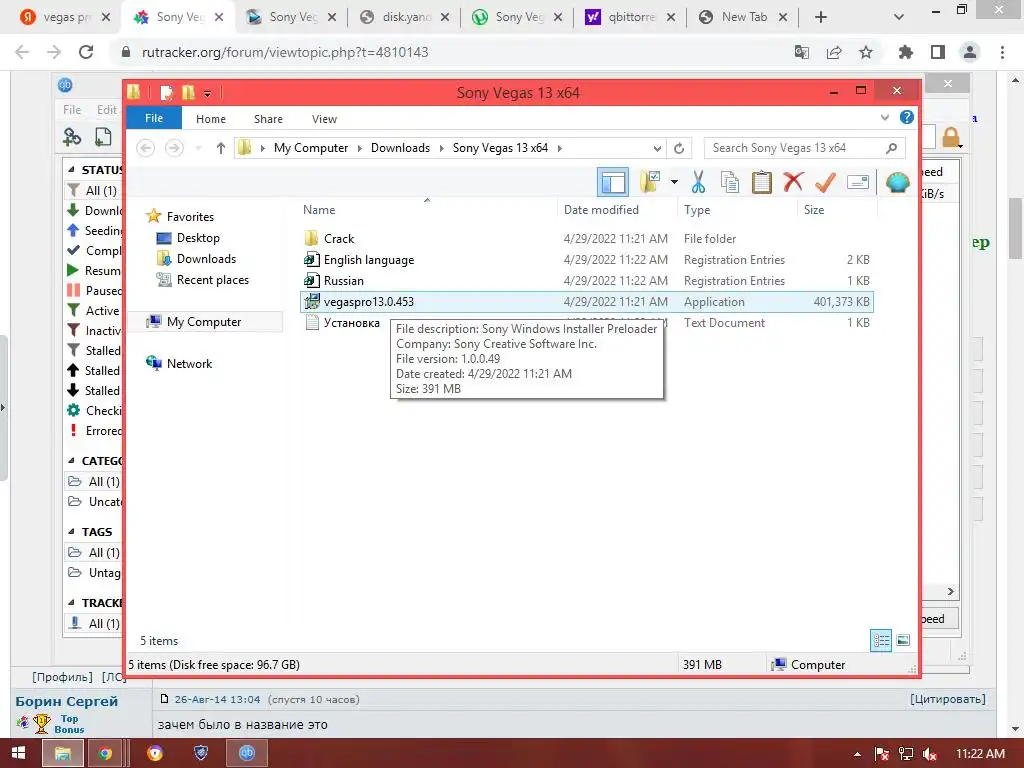Open the File tab in Explorer
The height and width of the screenshot is (768, 1024).
click(x=154, y=118)
